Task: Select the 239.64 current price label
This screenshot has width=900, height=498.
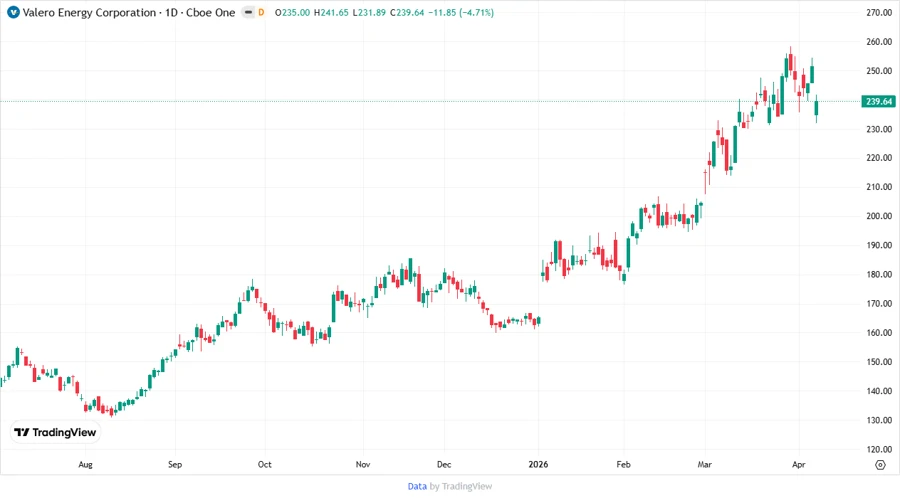Action: pyautogui.click(x=879, y=102)
